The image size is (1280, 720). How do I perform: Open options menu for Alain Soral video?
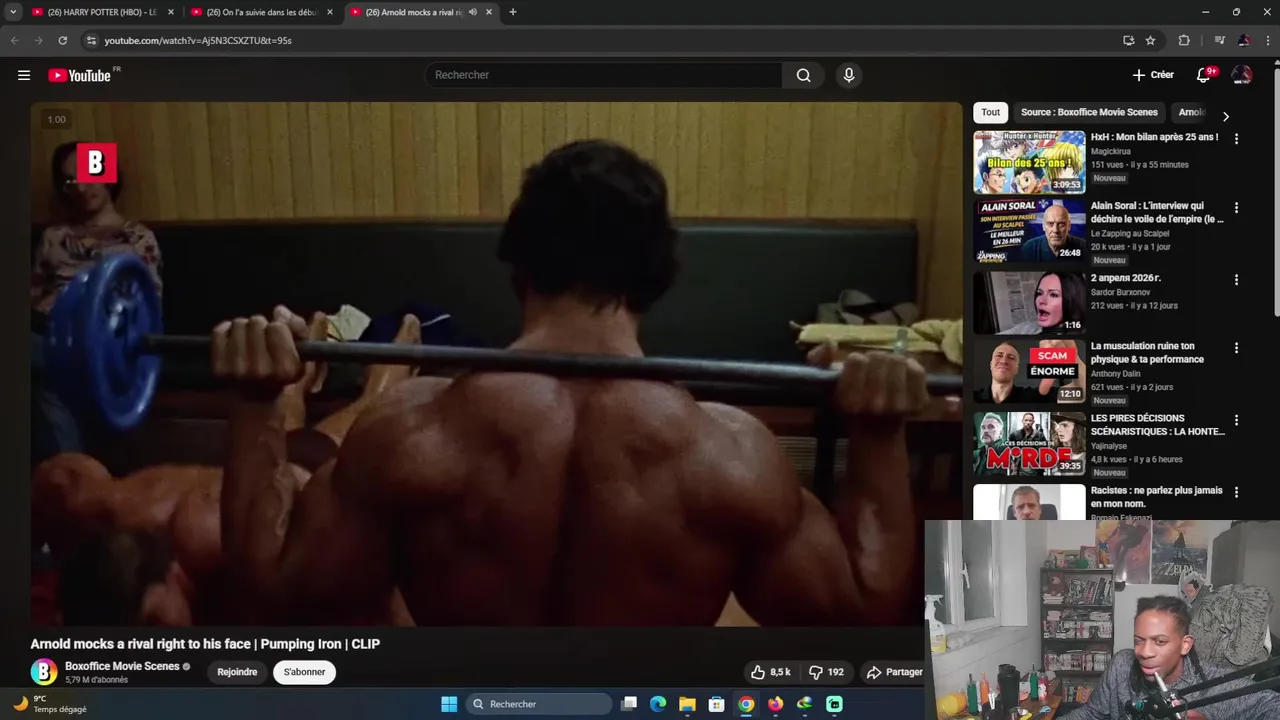1236,208
